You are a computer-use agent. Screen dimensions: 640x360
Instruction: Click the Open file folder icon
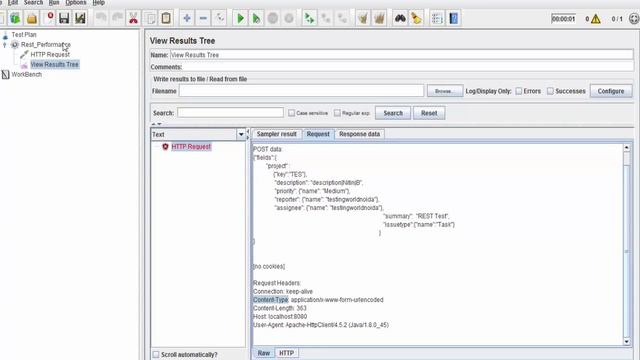click(32, 18)
